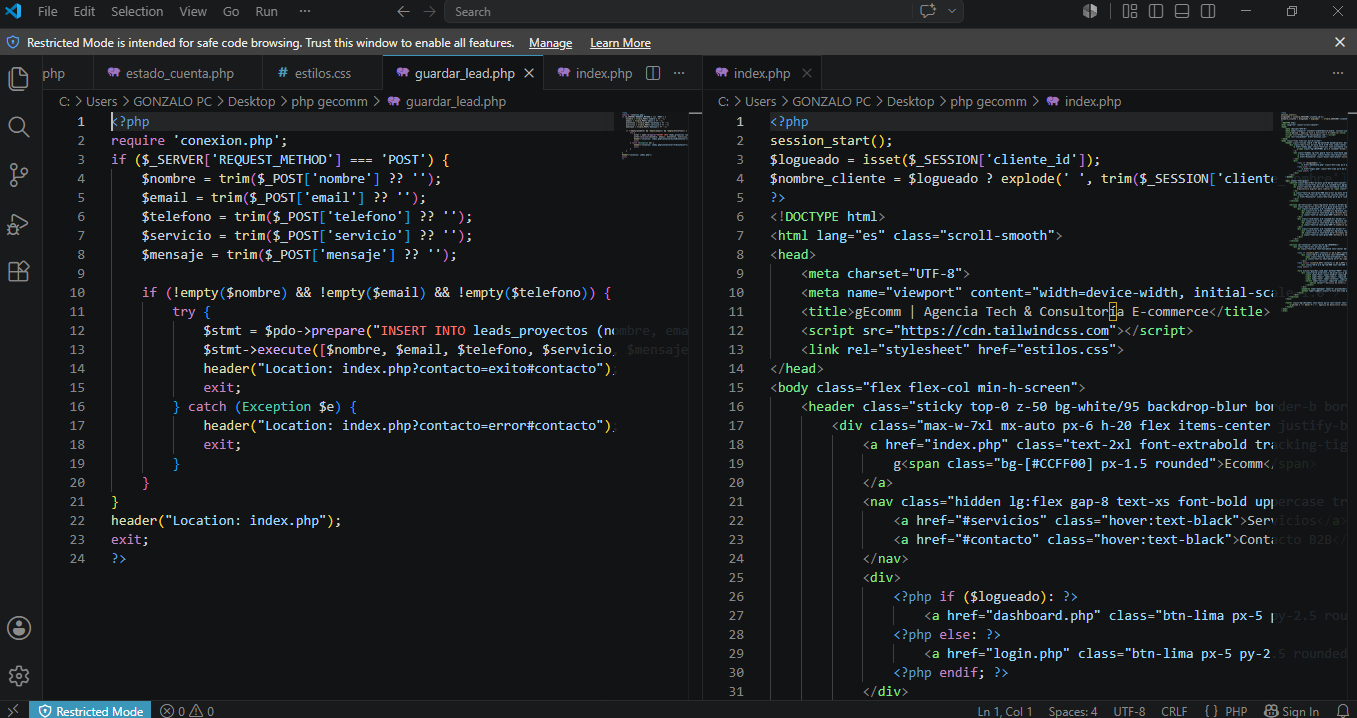Viewport: 1357px width, 718px height.
Task: Click index.php in the right breadcrumb
Action: (x=1092, y=101)
